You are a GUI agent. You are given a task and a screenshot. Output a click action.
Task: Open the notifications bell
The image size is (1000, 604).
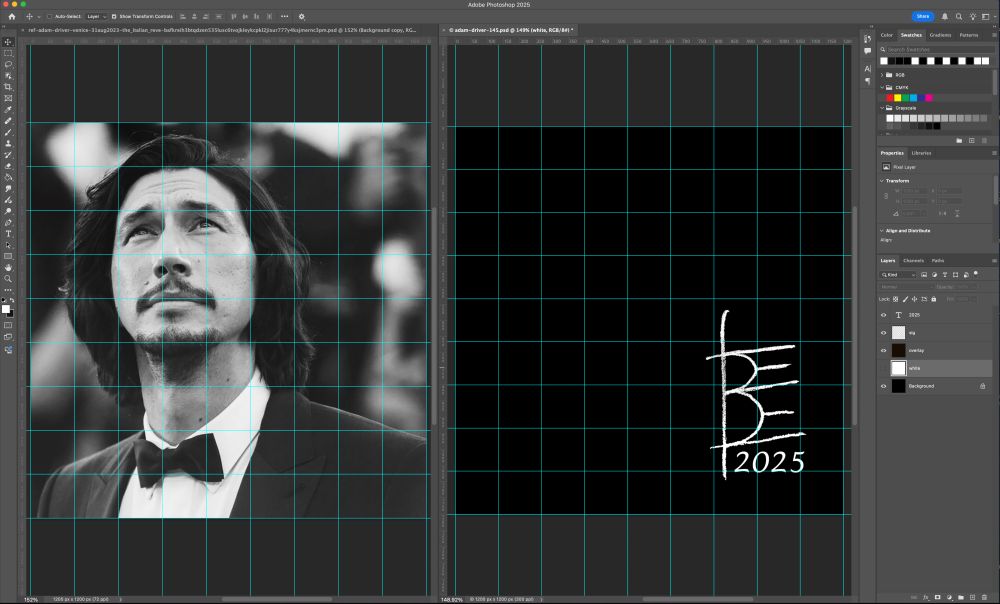(x=945, y=17)
